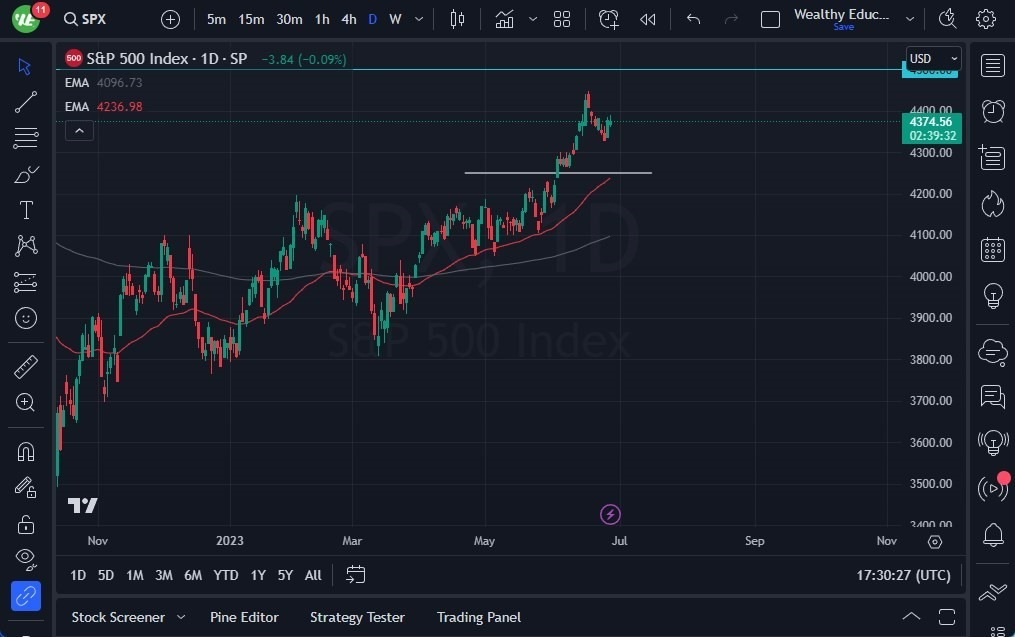Open the alerts alarm clock panel

(992, 111)
